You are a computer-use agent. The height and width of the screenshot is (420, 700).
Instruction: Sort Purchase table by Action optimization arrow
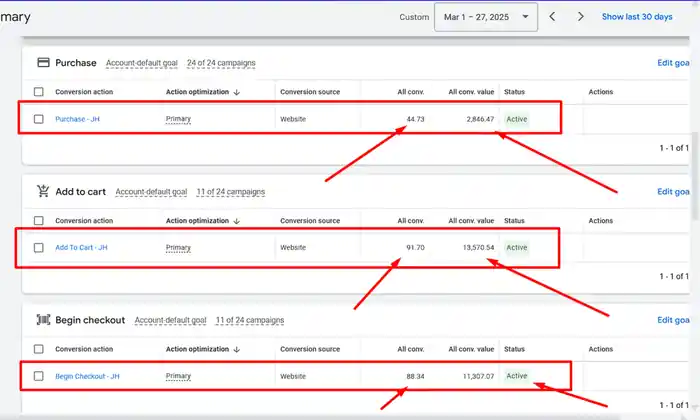(237, 92)
